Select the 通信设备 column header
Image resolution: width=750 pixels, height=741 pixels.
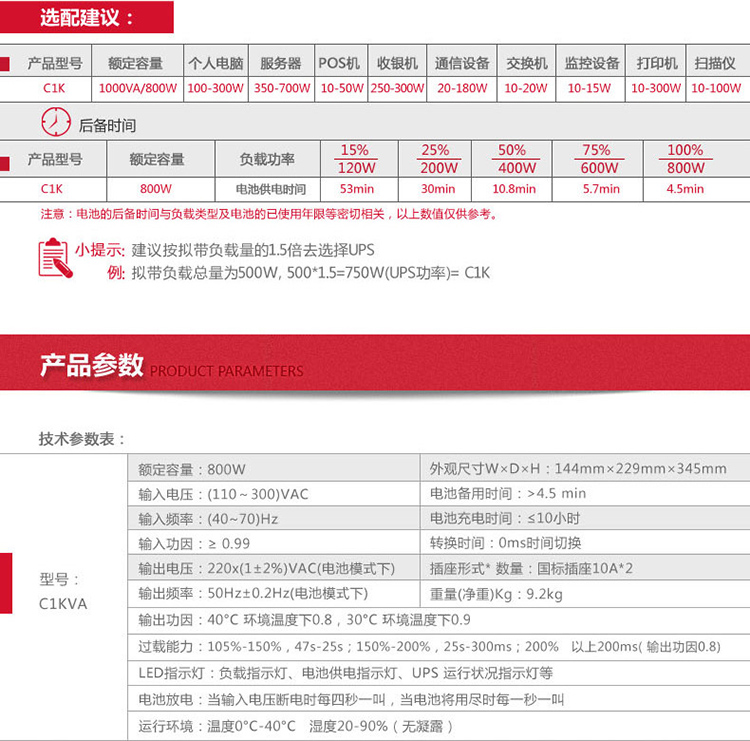462,63
